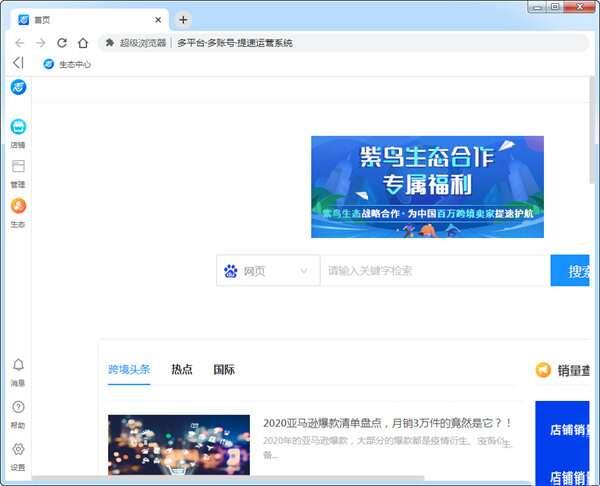Open the 管理 management icon
This screenshot has height=486, width=600.
[x=18, y=166]
